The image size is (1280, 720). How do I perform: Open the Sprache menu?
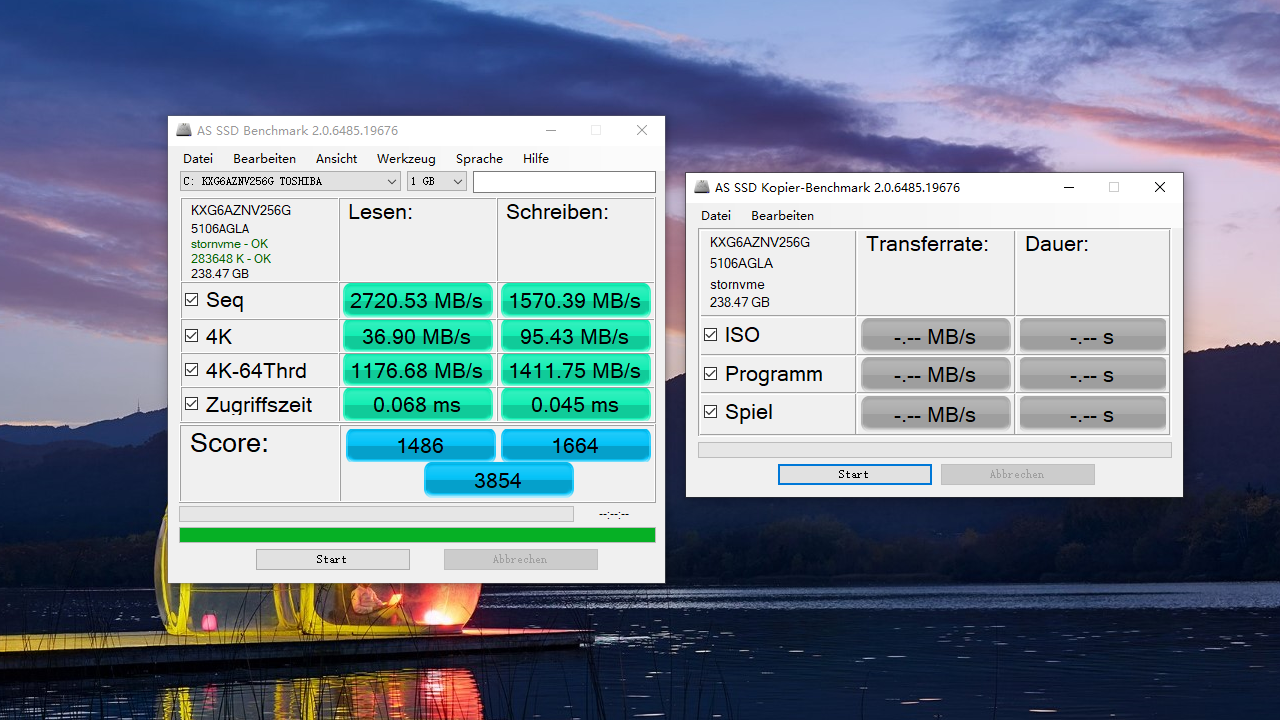click(478, 158)
